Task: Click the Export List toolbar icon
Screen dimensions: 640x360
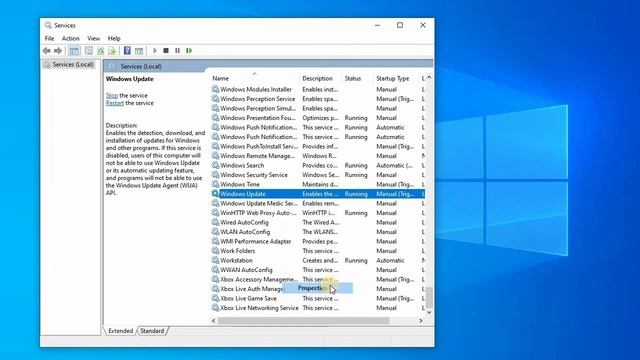Action: coord(112,51)
